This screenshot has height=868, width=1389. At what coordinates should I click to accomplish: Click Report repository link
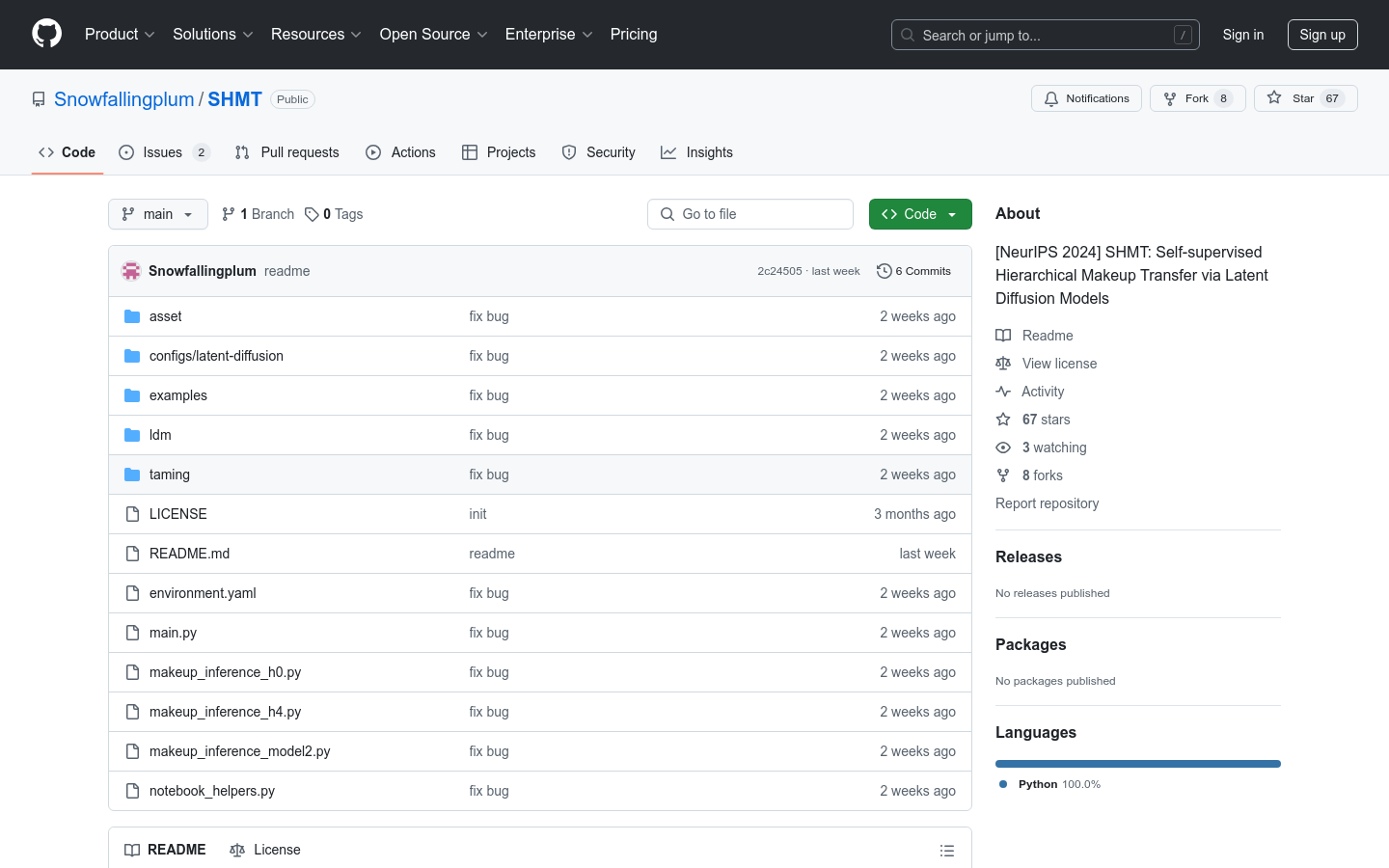click(x=1047, y=503)
